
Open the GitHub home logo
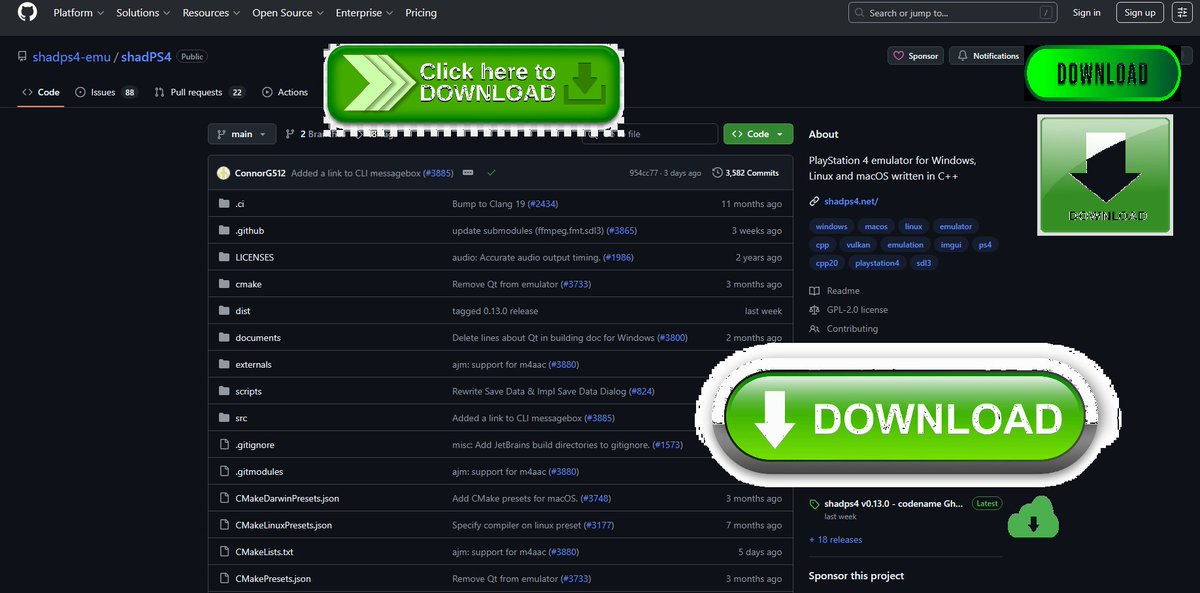tap(27, 13)
